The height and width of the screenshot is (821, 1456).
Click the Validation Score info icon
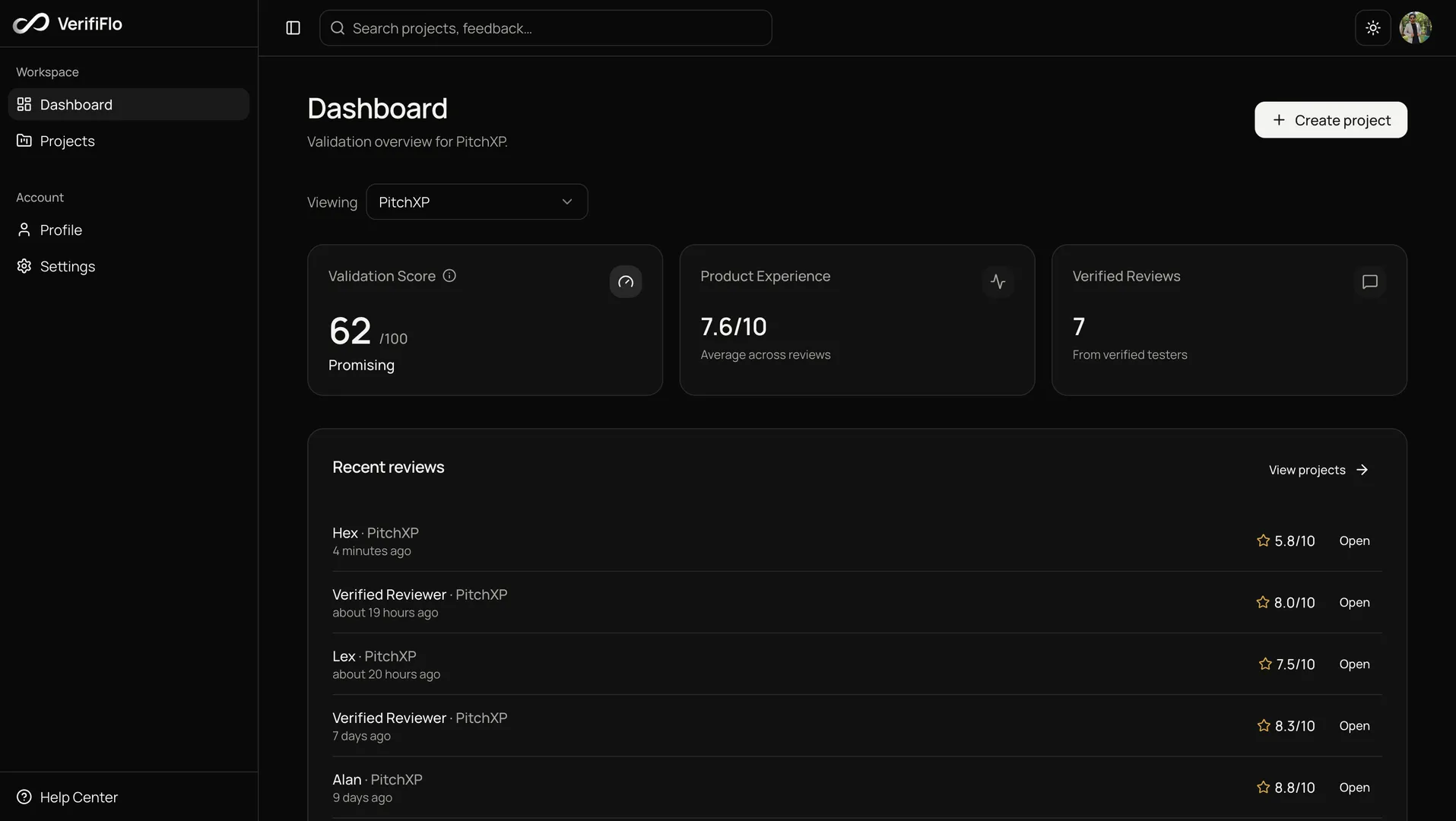(449, 276)
